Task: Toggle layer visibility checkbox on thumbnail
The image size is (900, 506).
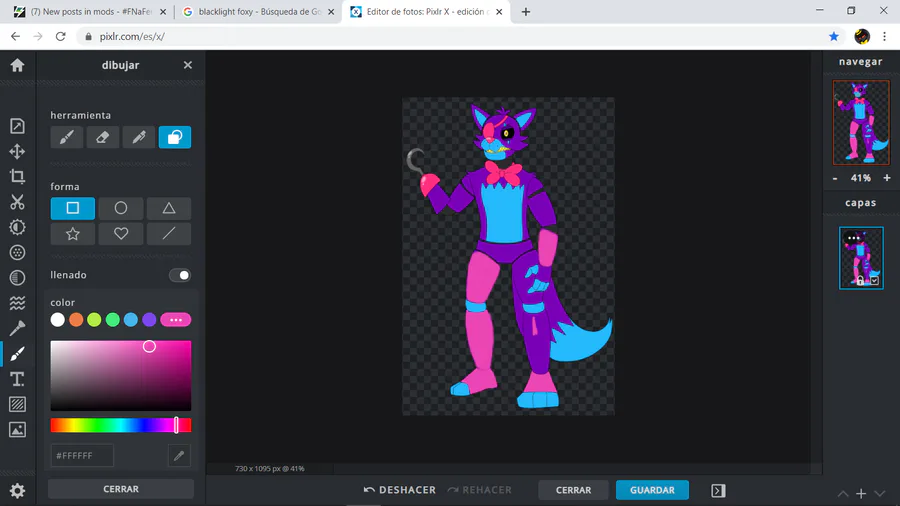Action: 874,281
